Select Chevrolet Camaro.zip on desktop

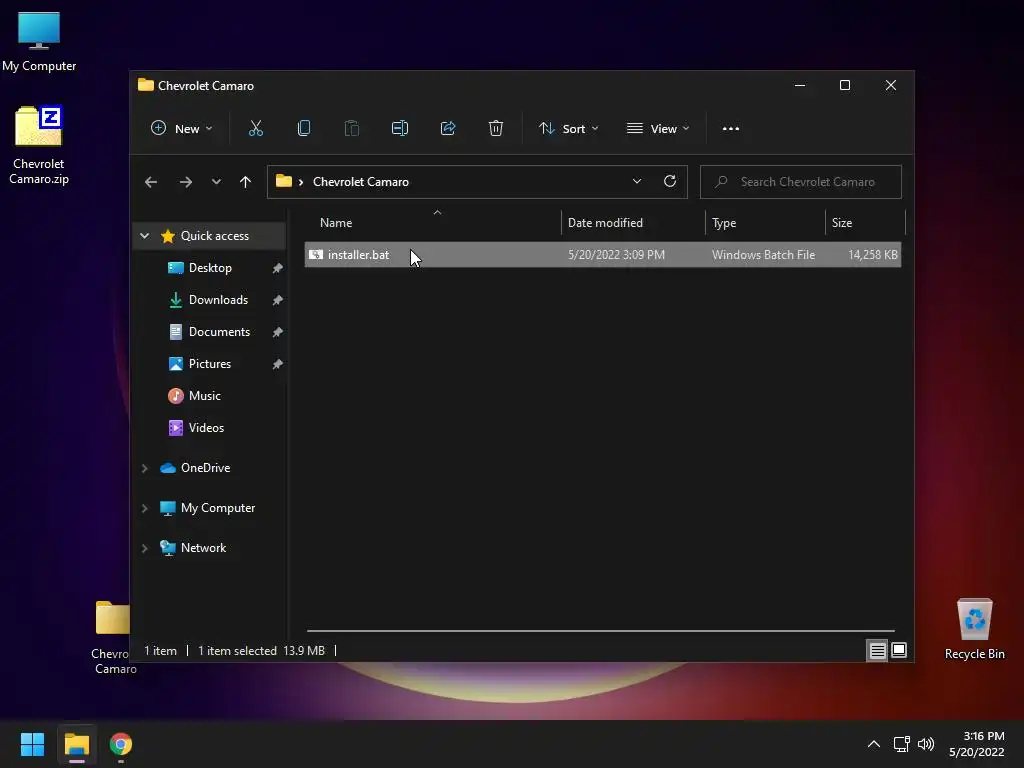pos(39,145)
